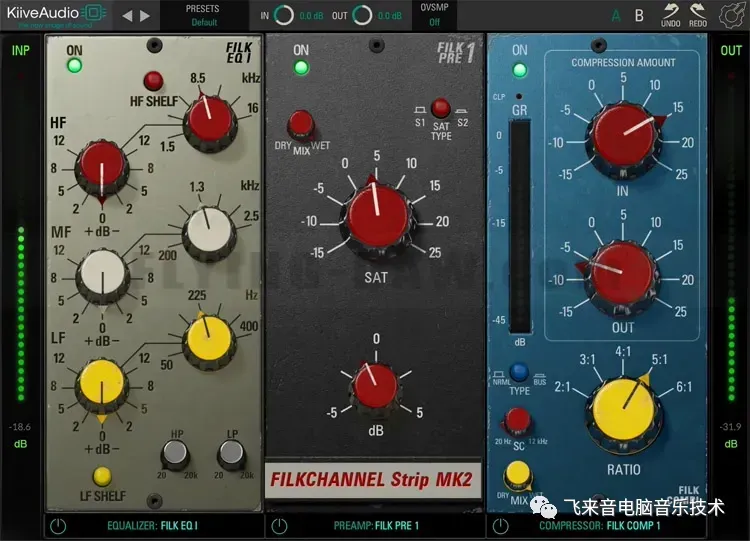This screenshot has width=750, height=541.
Task: Click the compression amount OUT knob
Action: tap(623, 278)
